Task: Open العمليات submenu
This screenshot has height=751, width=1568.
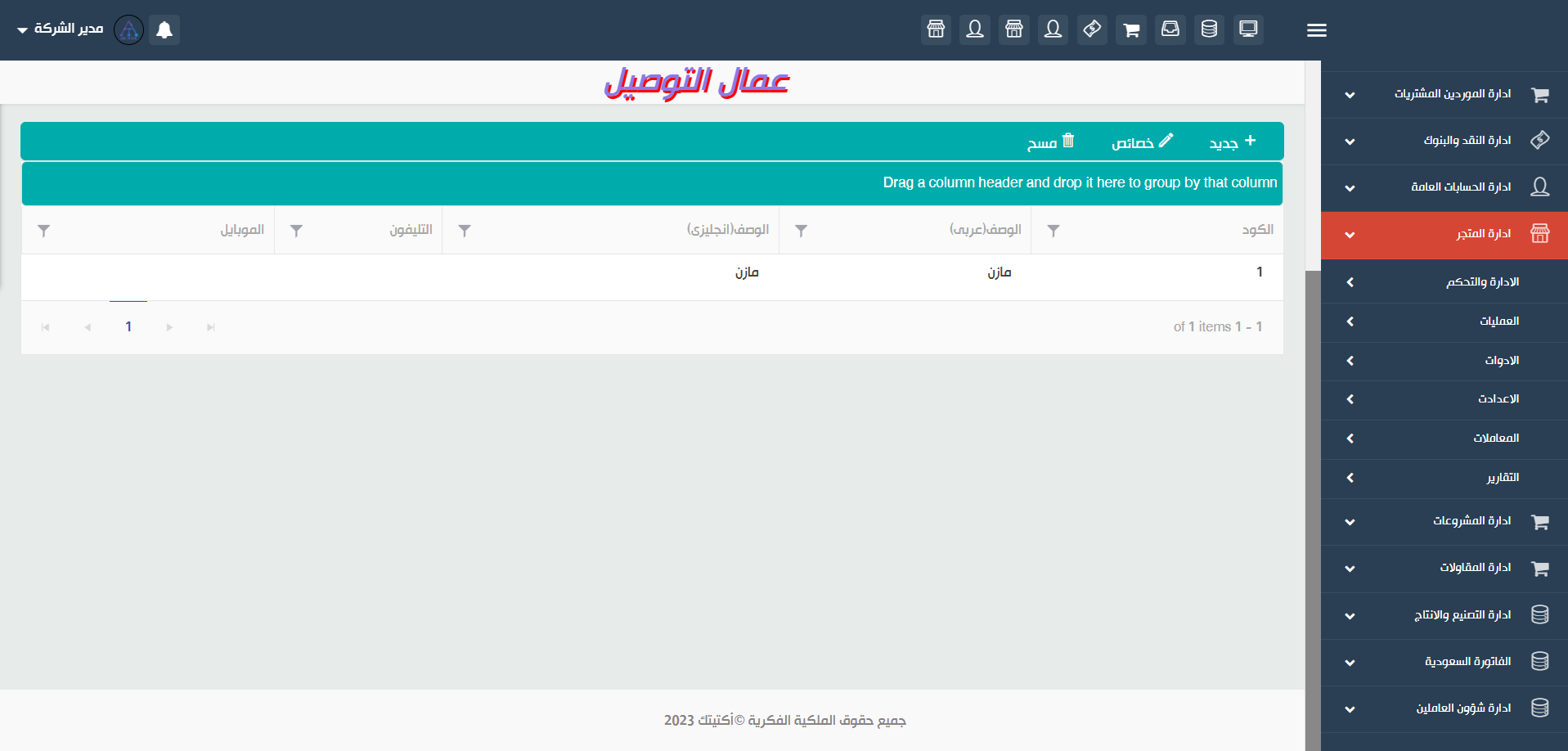Action: click(1444, 322)
